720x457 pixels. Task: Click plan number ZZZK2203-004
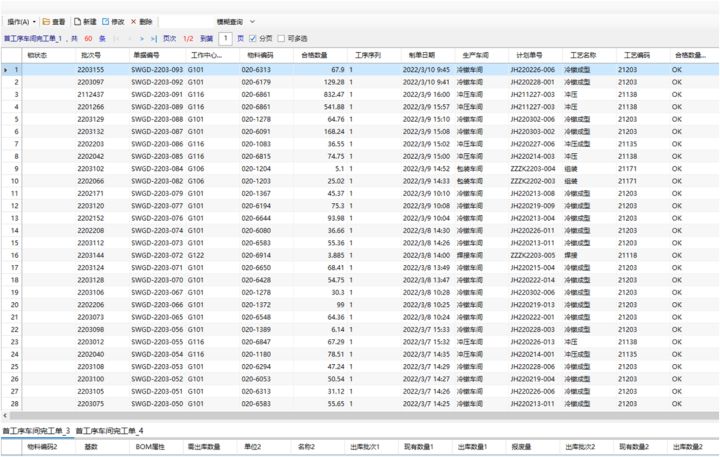tap(533, 169)
